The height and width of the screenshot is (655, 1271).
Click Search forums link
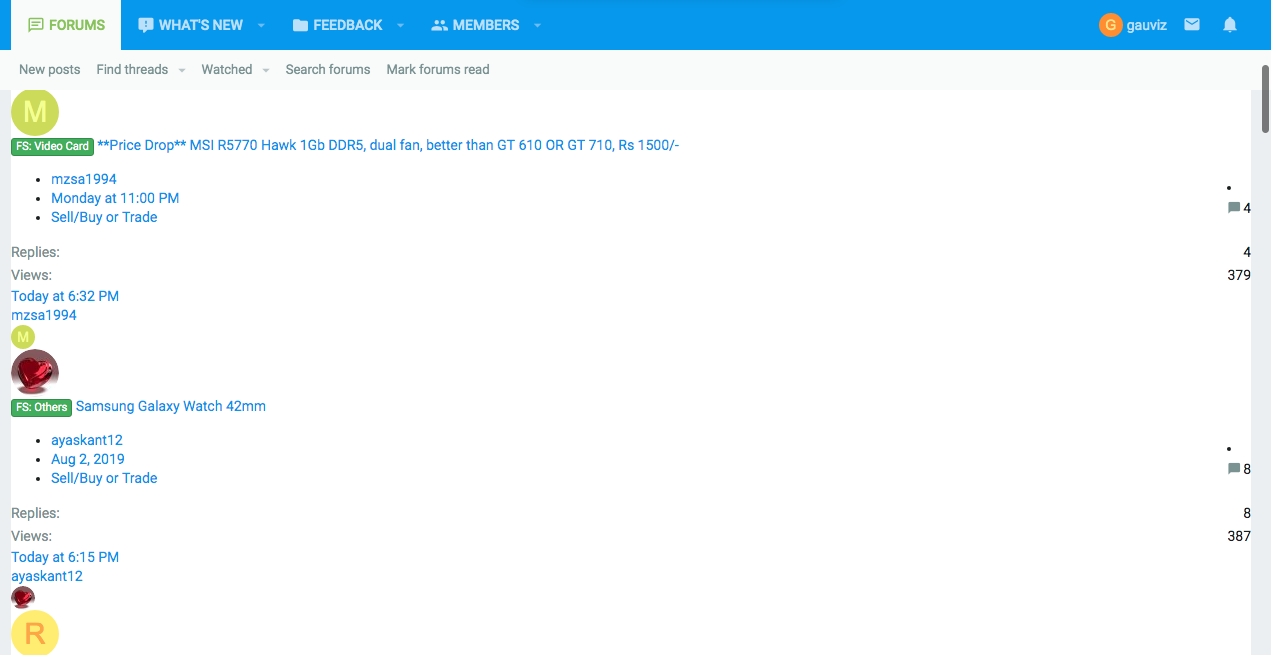tap(328, 69)
